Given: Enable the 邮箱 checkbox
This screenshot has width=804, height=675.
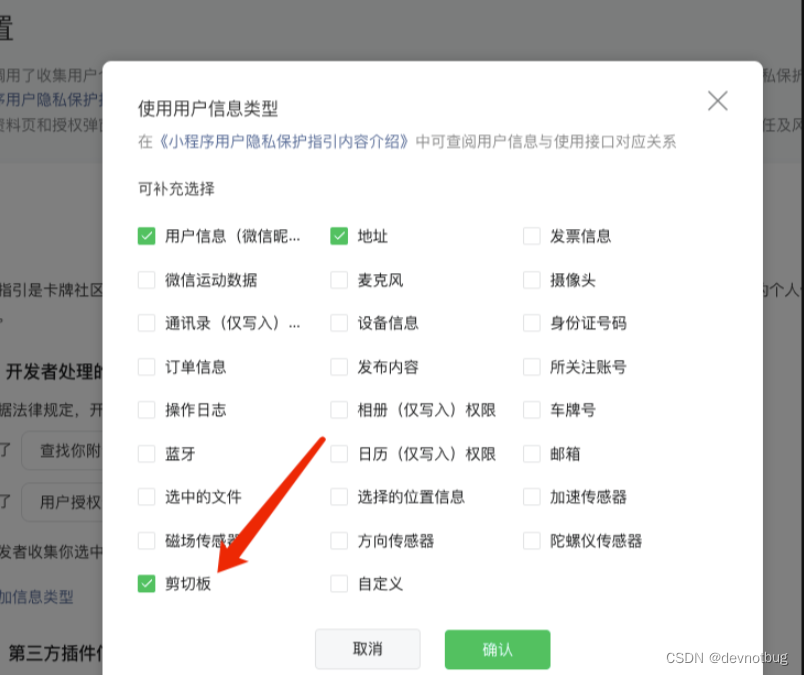Looking at the screenshot, I should tap(532, 453).
